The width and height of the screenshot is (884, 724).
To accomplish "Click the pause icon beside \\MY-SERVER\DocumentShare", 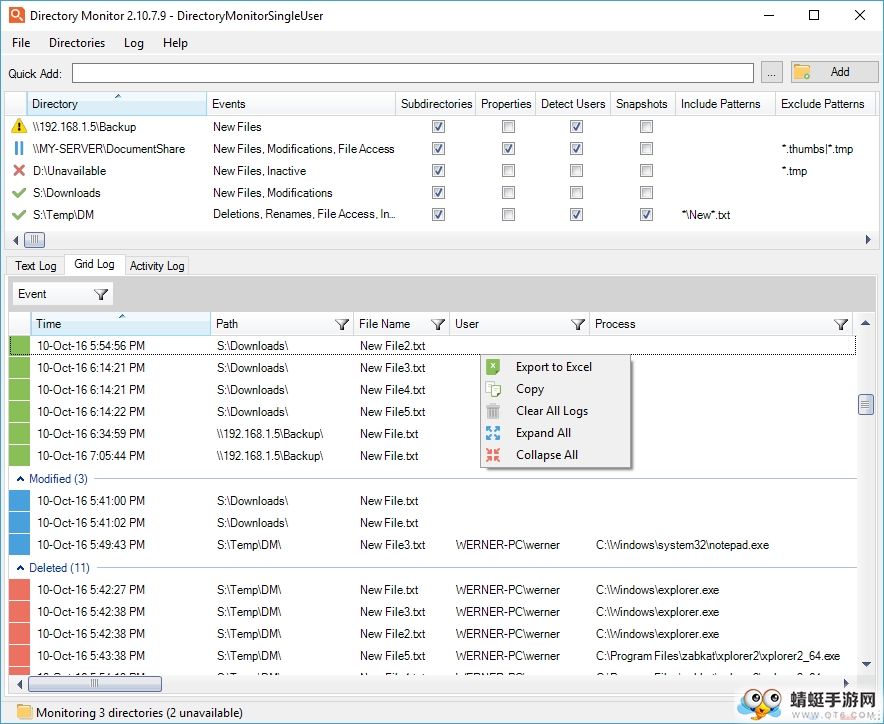I will pyautogui.click(x=19, y=148).
